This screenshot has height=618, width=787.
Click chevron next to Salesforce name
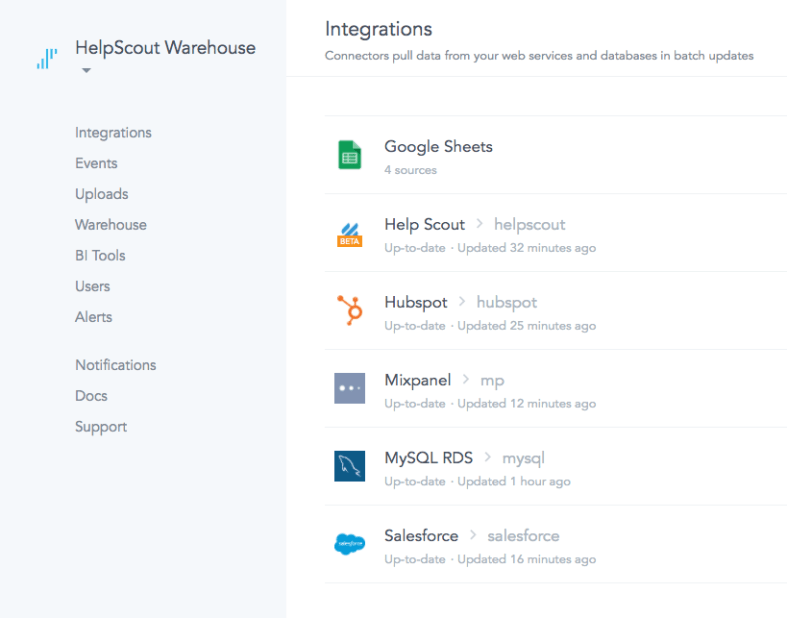pos(473,535)
